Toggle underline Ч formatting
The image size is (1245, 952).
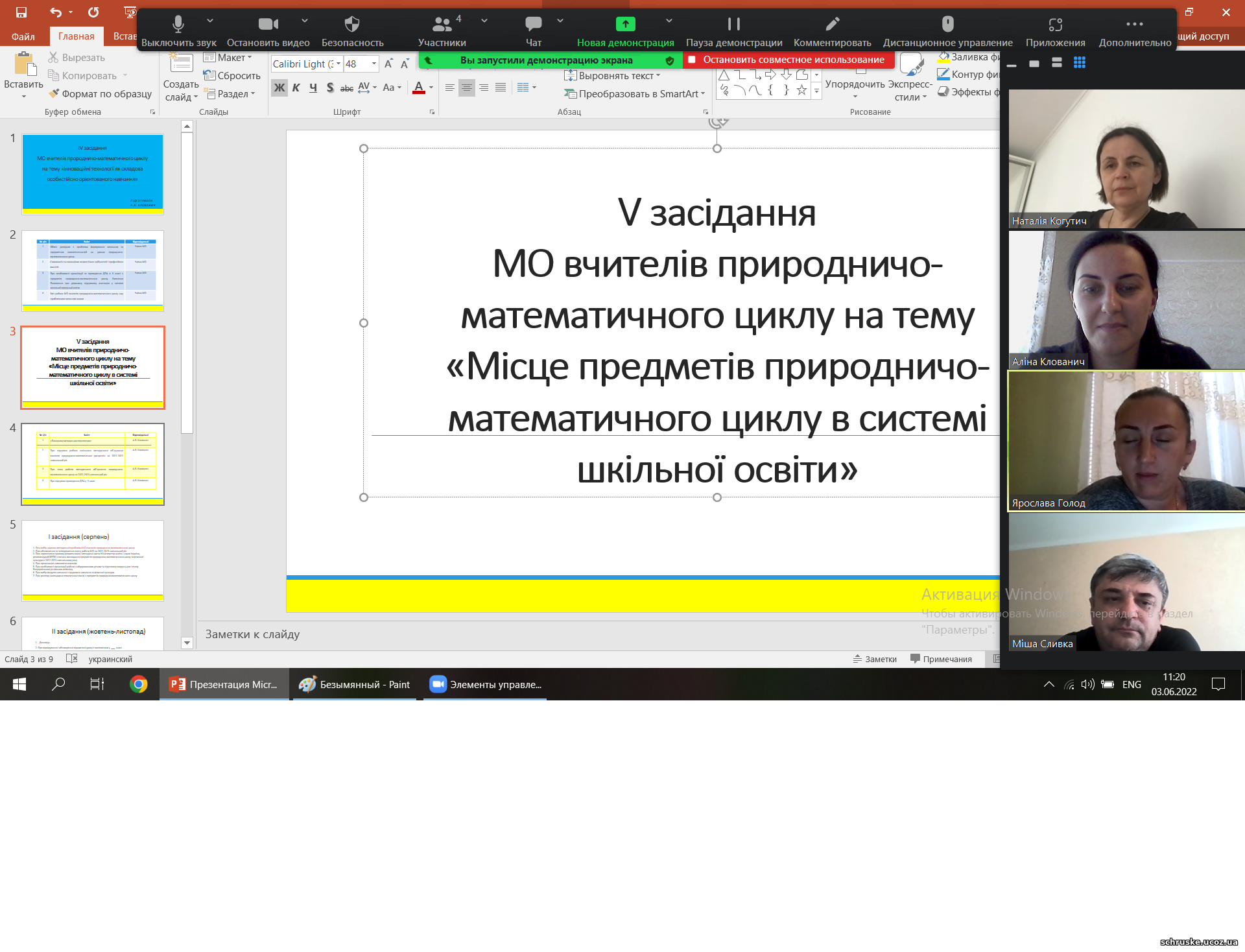(313, 88)
